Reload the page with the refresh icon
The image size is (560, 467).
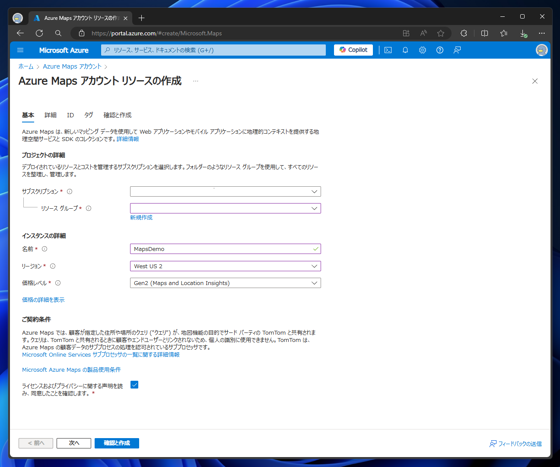click(39, 33)
